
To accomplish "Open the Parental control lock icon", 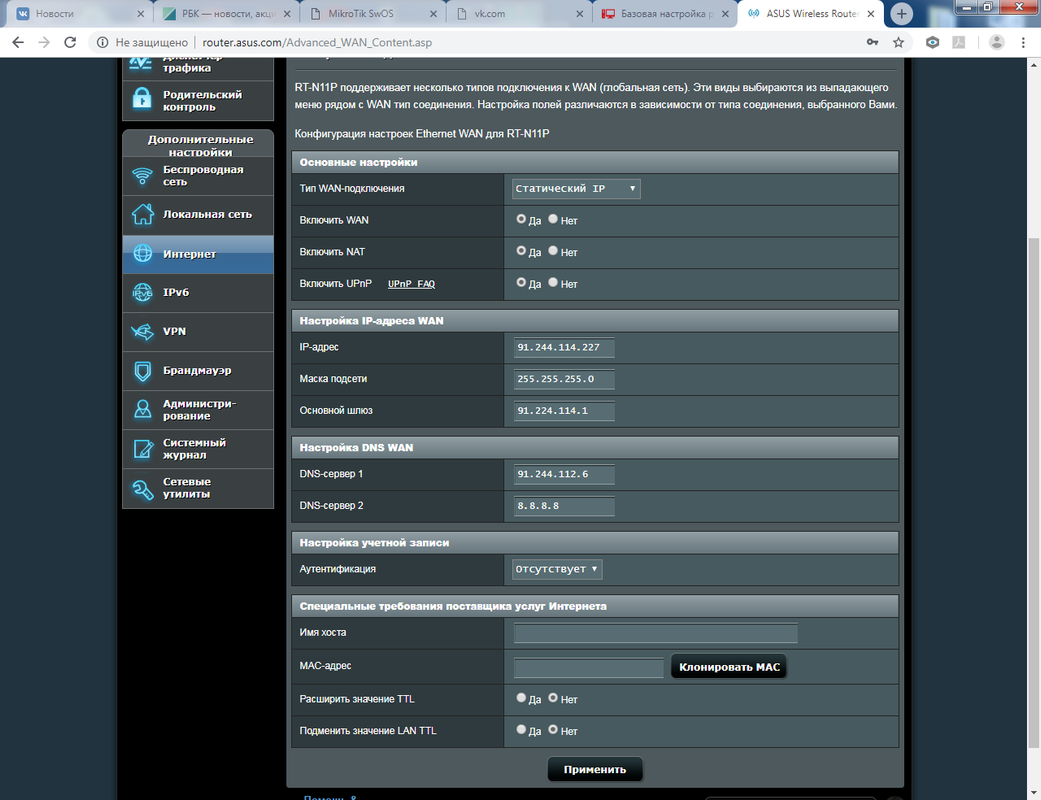I will 141,100.
